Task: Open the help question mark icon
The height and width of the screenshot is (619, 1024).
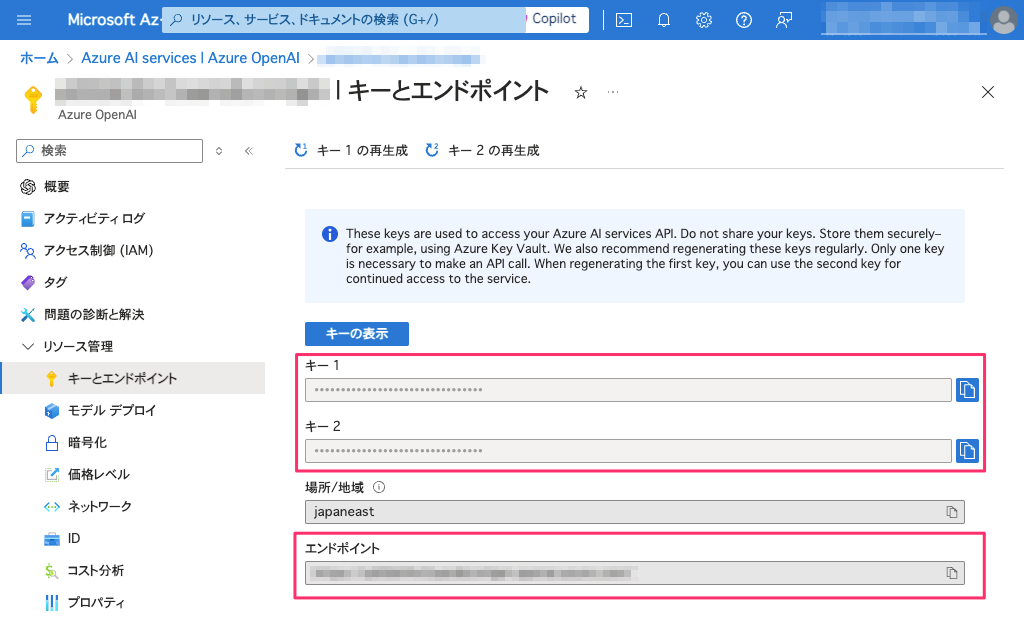Action: click(743, 20)
